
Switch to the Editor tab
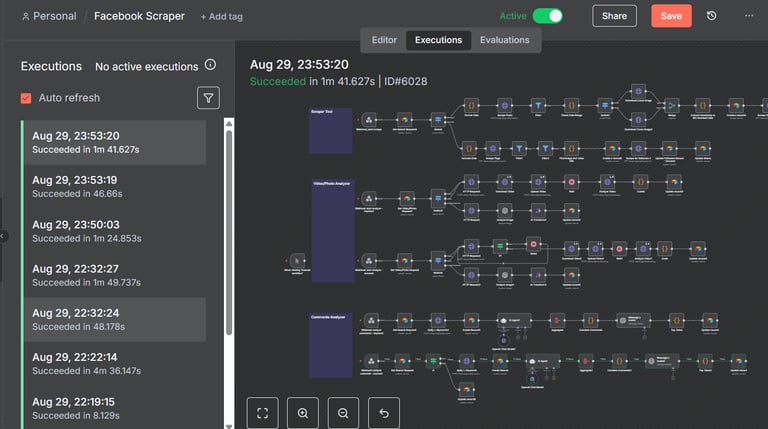384,40
